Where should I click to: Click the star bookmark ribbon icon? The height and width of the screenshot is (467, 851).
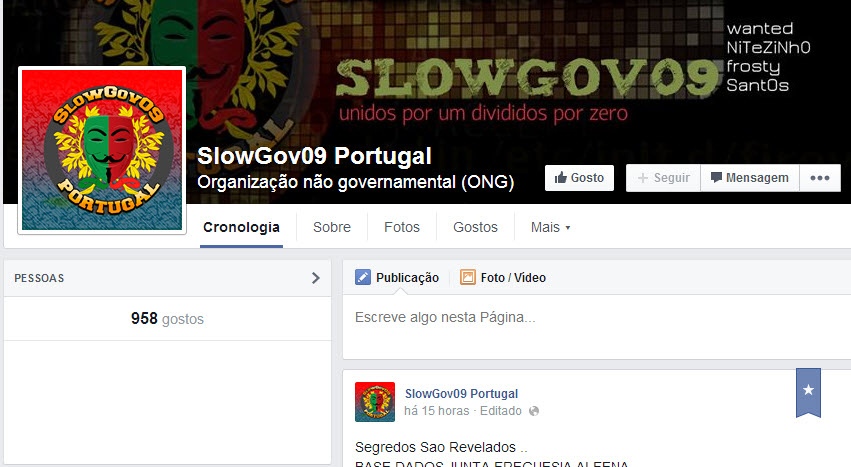(x=808, y=393)
